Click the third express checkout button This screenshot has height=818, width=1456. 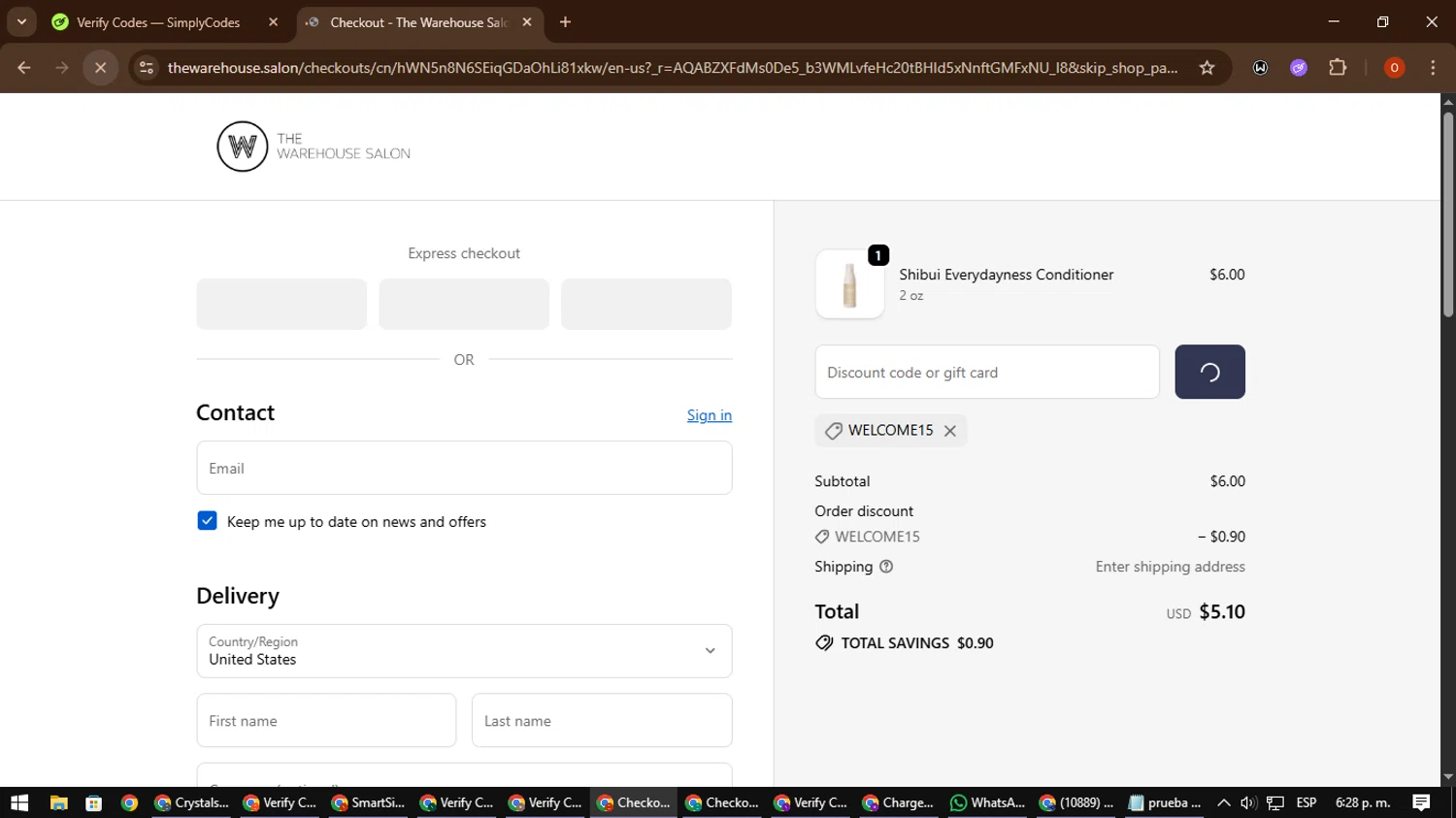point(646,304)
